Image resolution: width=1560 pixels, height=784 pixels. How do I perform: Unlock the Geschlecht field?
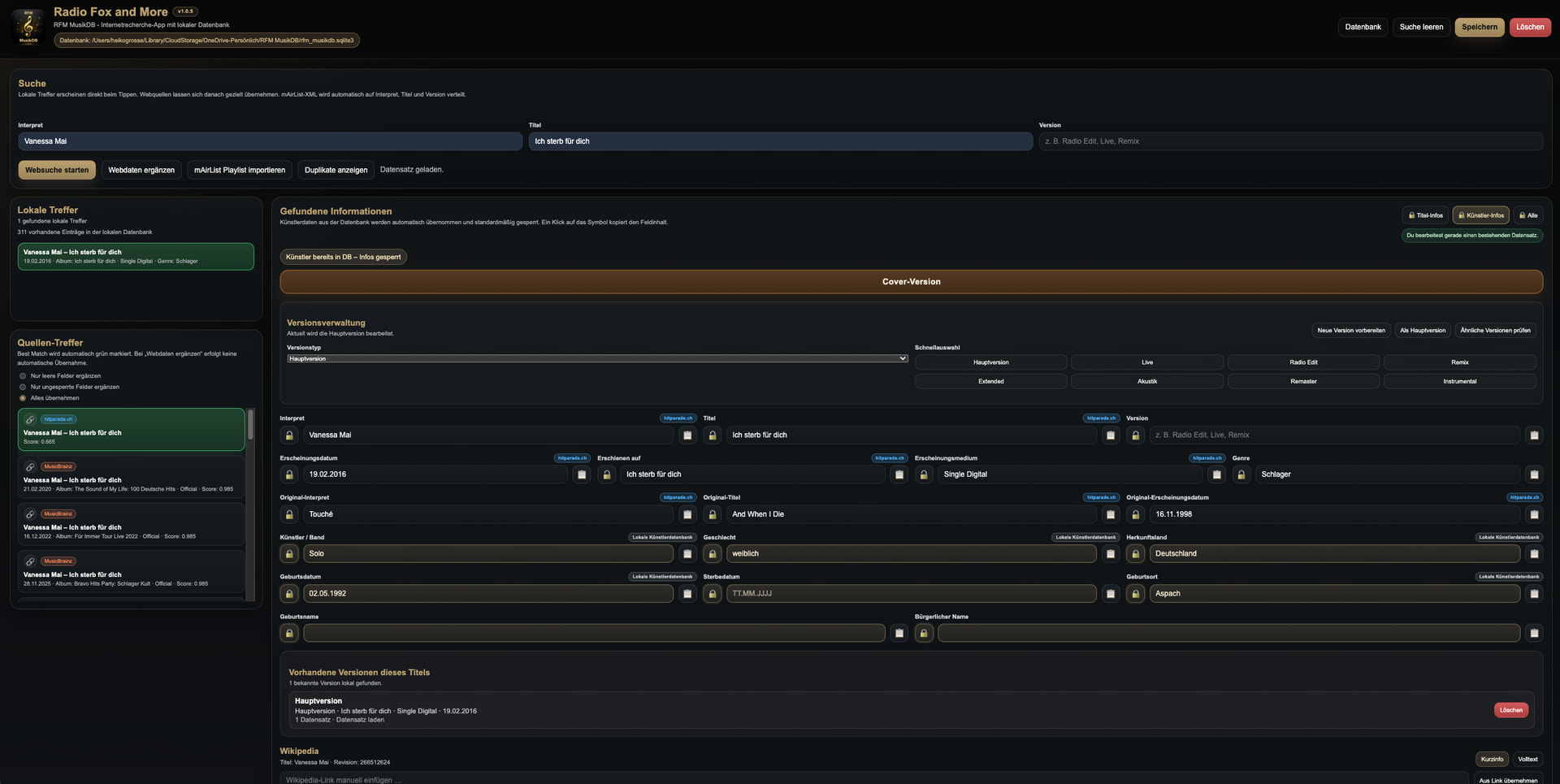click(713, 554)
